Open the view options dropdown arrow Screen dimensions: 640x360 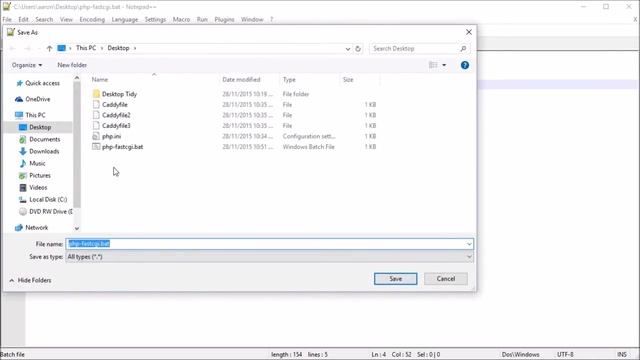click(x=444, y=65)
